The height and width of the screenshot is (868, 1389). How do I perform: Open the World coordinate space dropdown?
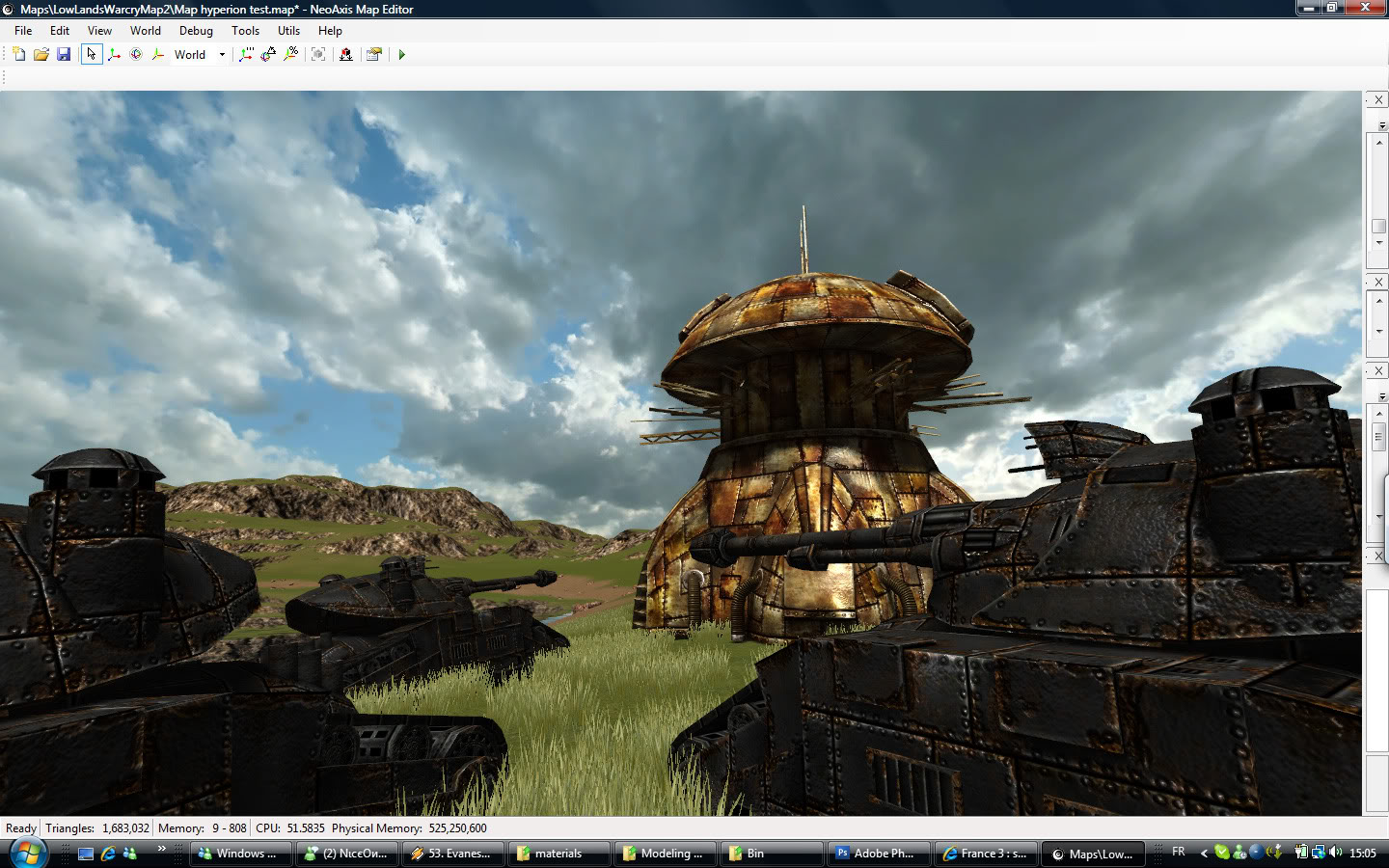point(200,55)
